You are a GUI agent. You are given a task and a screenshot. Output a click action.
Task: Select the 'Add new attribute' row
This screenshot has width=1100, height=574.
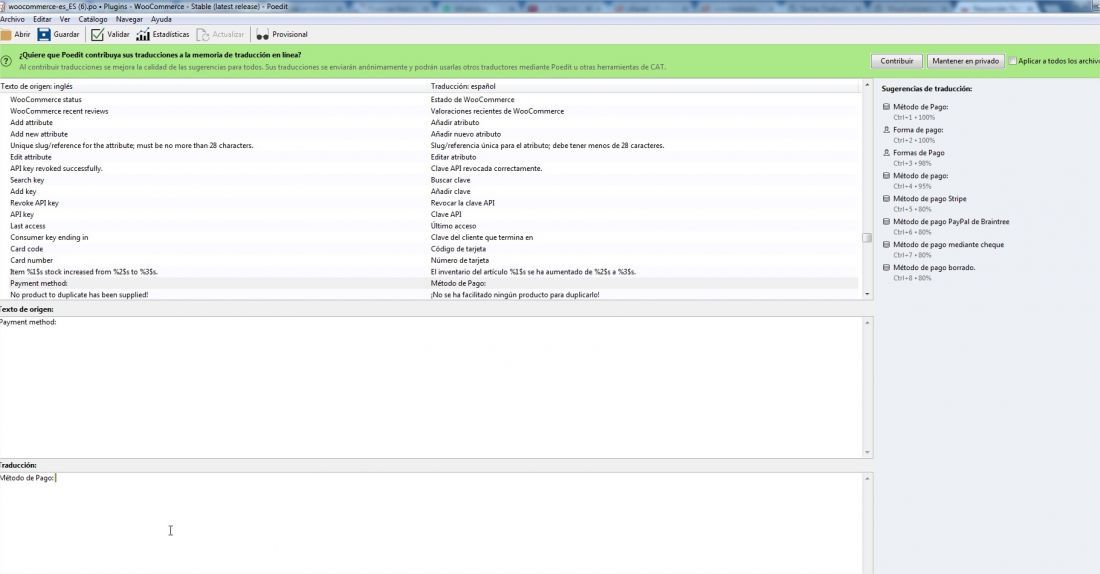tap(429, 134)
